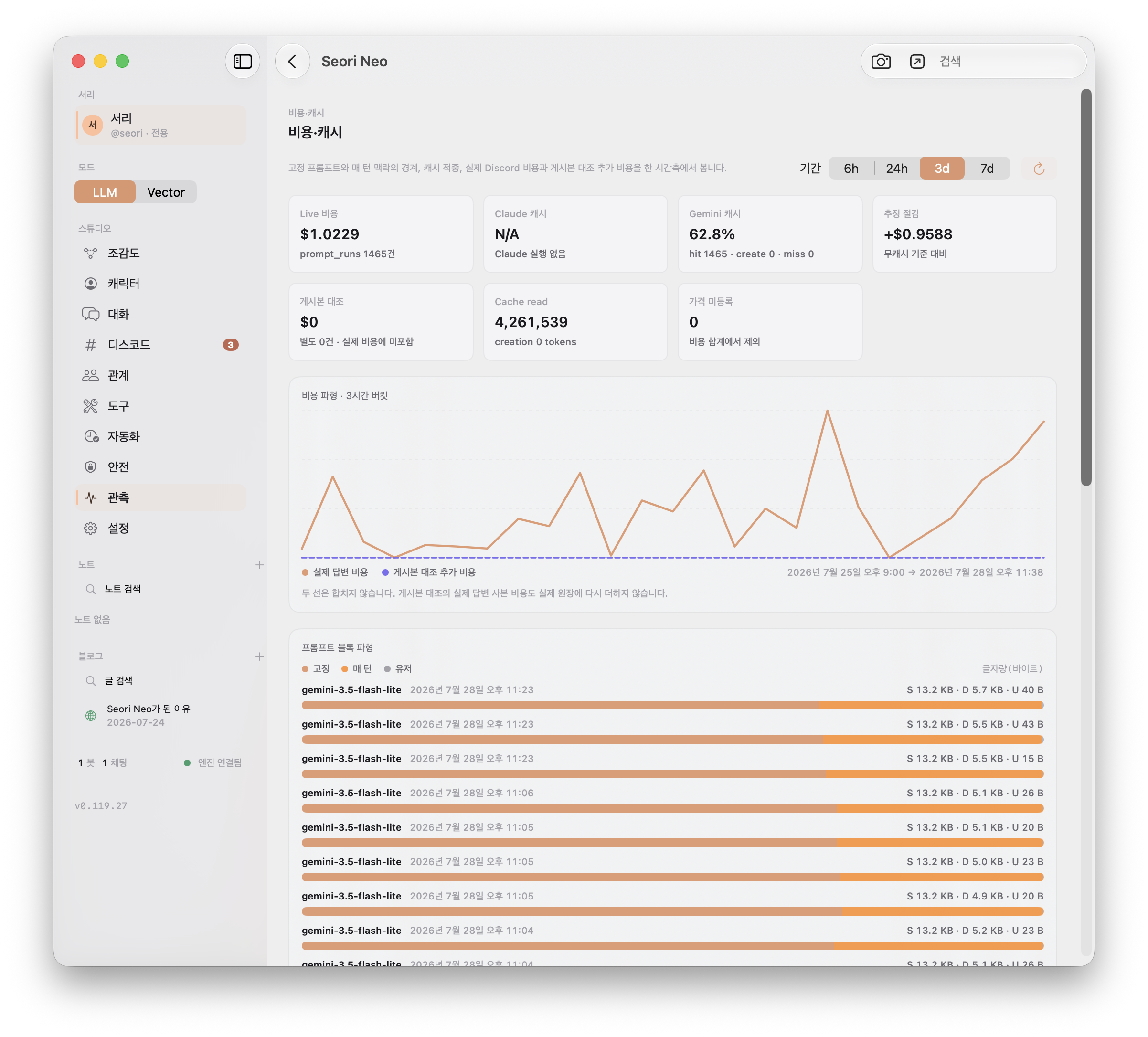Set the period to 7d
1148x1037 pixels.
986,169
